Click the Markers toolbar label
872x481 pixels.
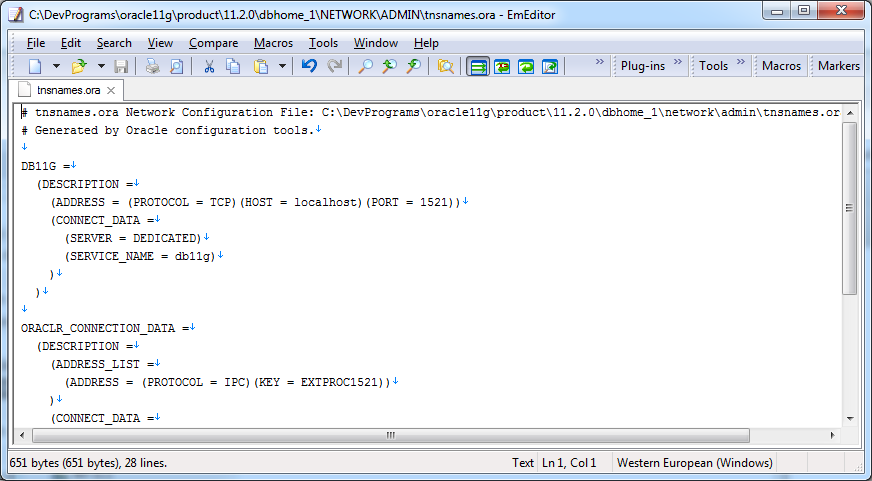click(x=839, y=66)
